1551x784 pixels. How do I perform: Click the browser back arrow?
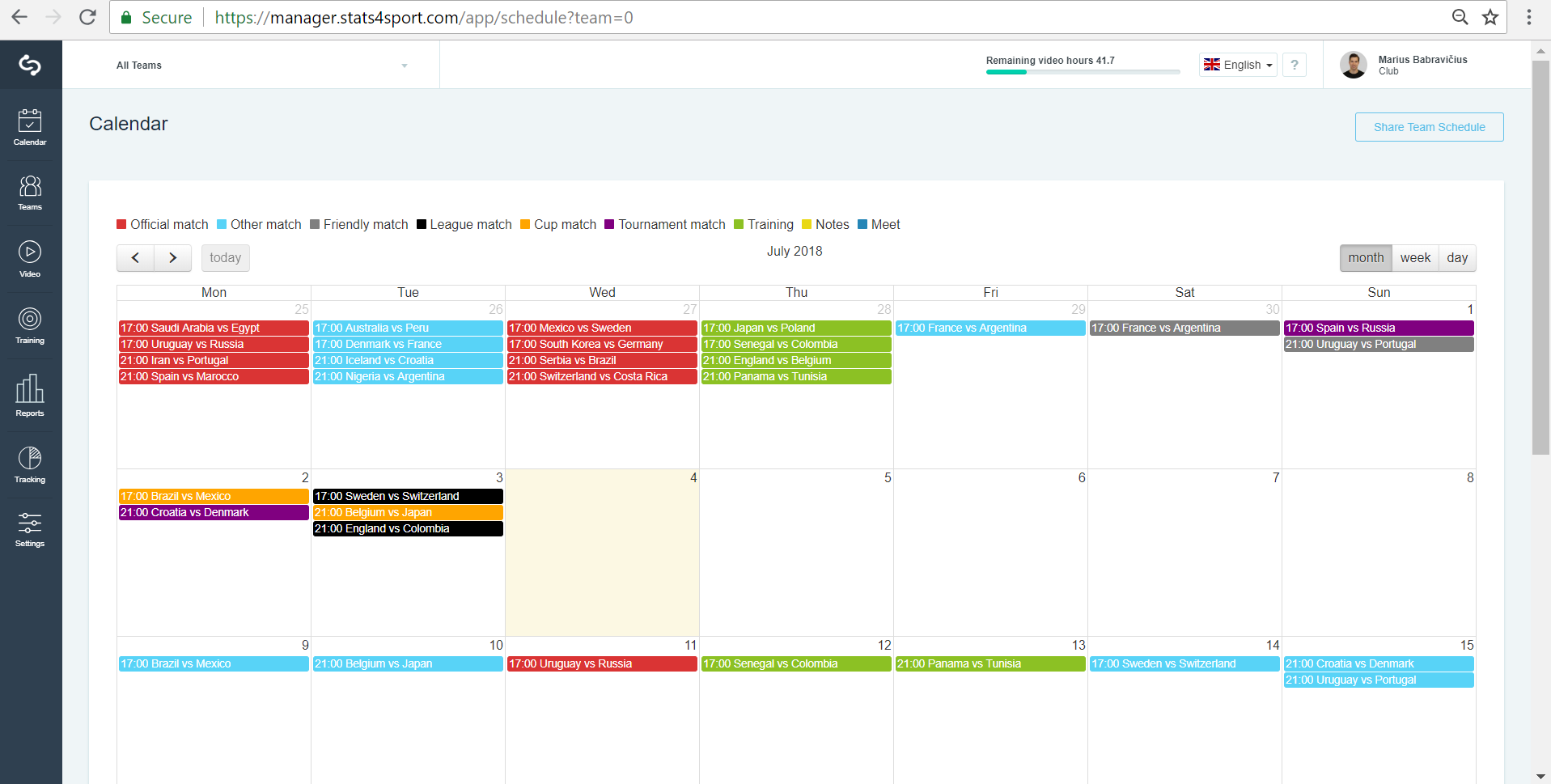19,17
